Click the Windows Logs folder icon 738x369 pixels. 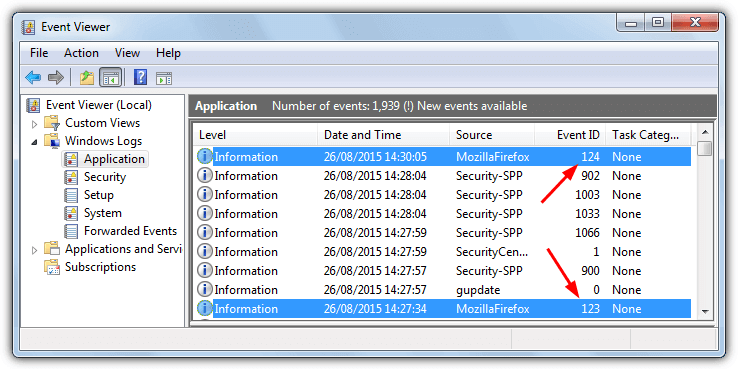[x=52, y=141]
